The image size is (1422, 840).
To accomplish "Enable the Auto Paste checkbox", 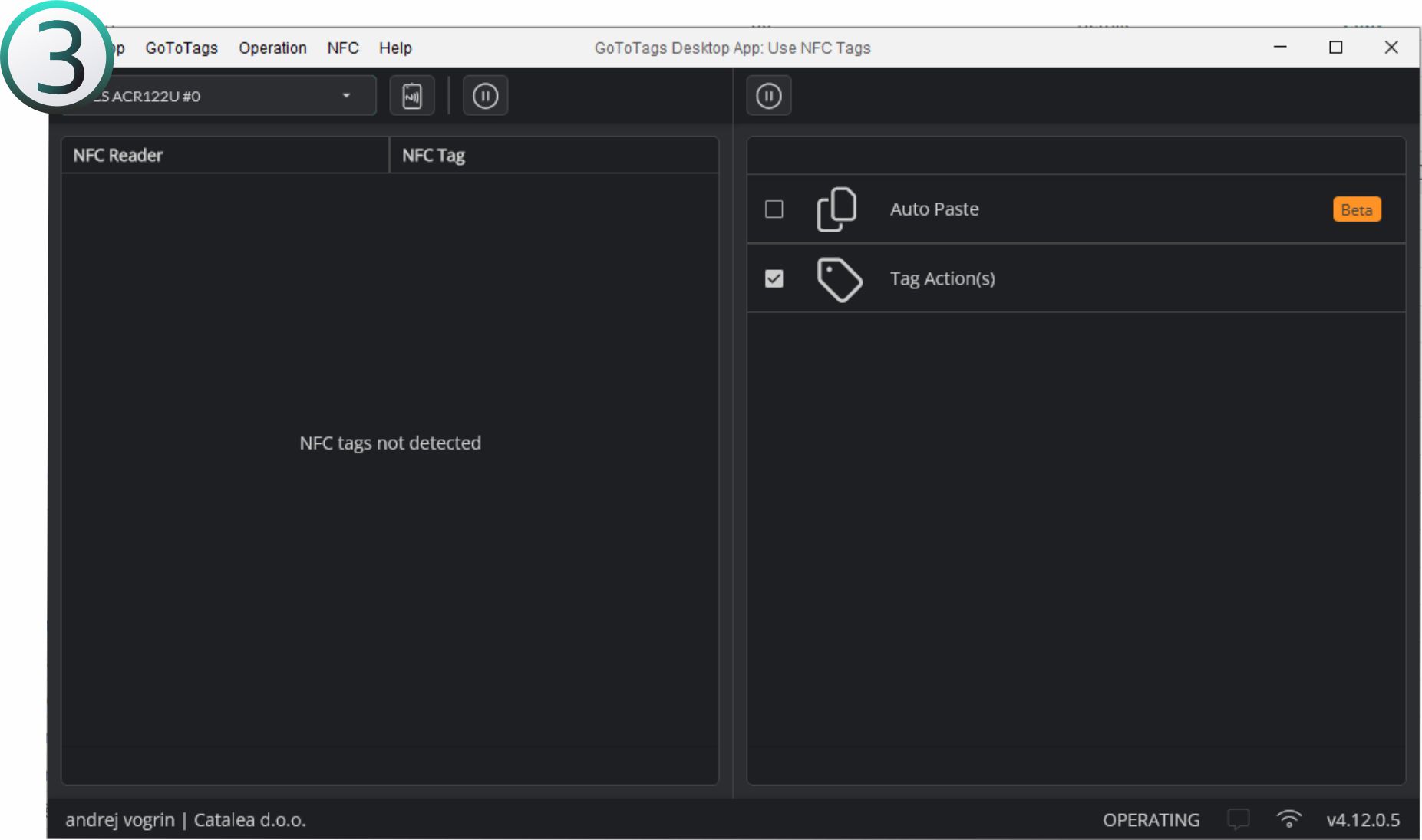I will point(774,209).
